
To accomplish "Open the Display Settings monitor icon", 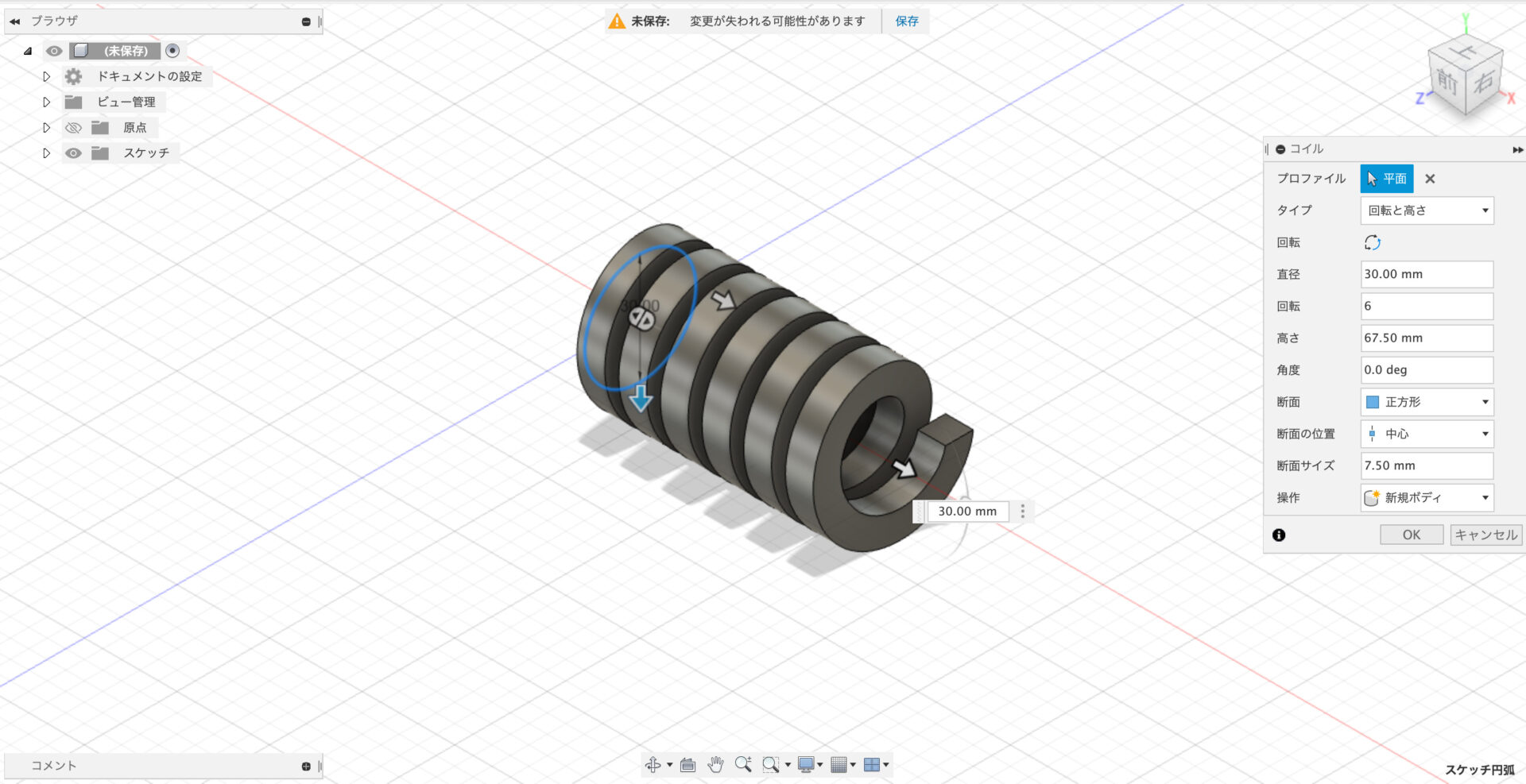I will tap(806, 765).
